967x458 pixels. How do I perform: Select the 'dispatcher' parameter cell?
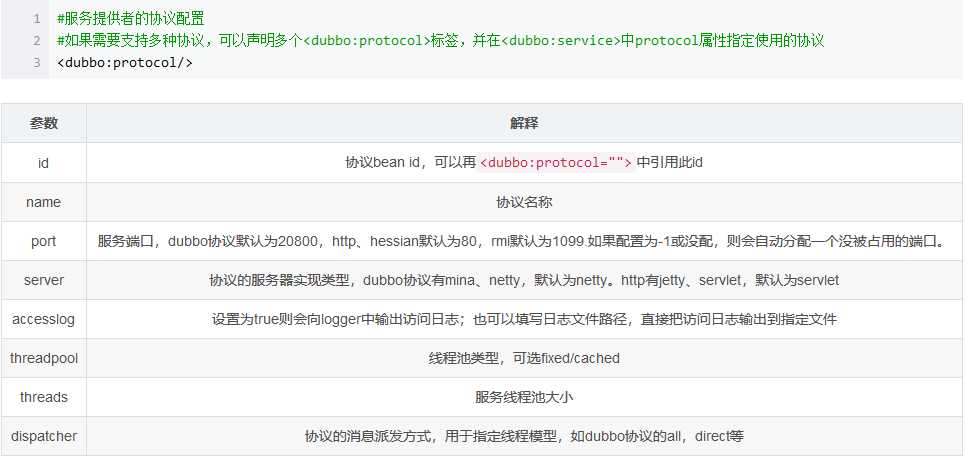coord(44,436)
